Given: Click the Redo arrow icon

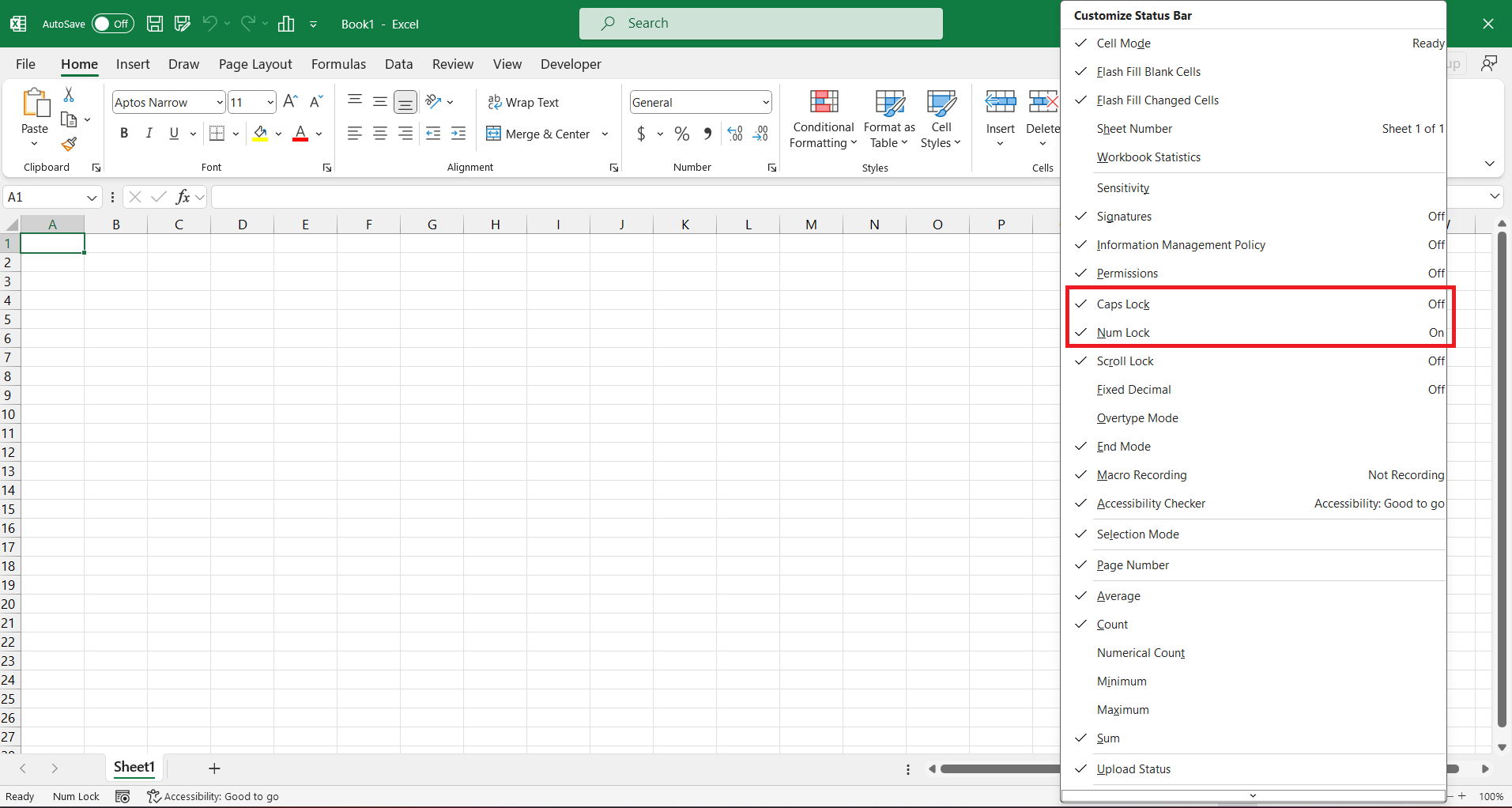Looking at the screenshot, I should [x=247, y=24].
